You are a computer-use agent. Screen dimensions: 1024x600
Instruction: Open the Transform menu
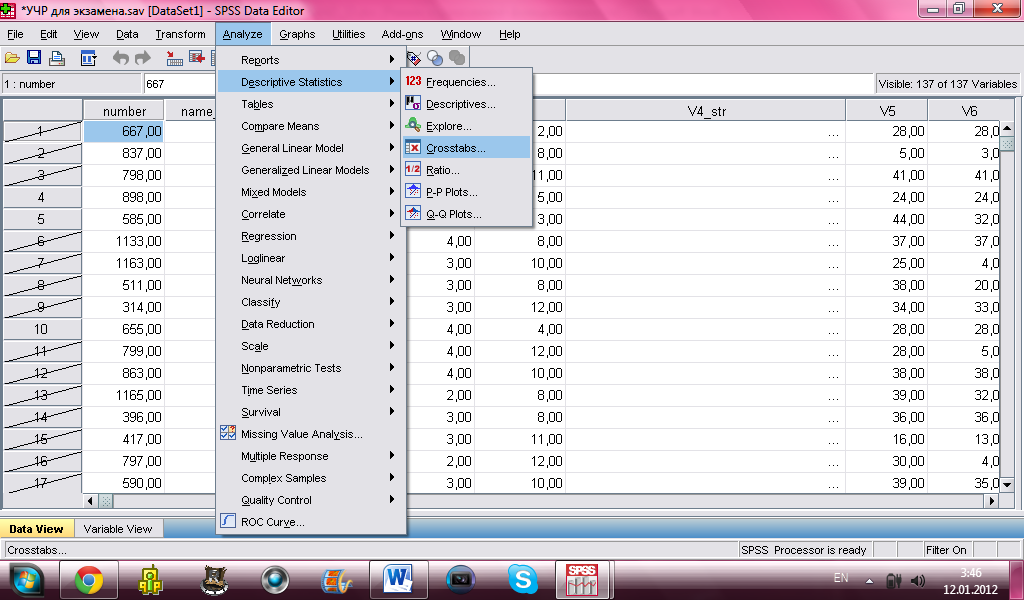tap(180, 34)
